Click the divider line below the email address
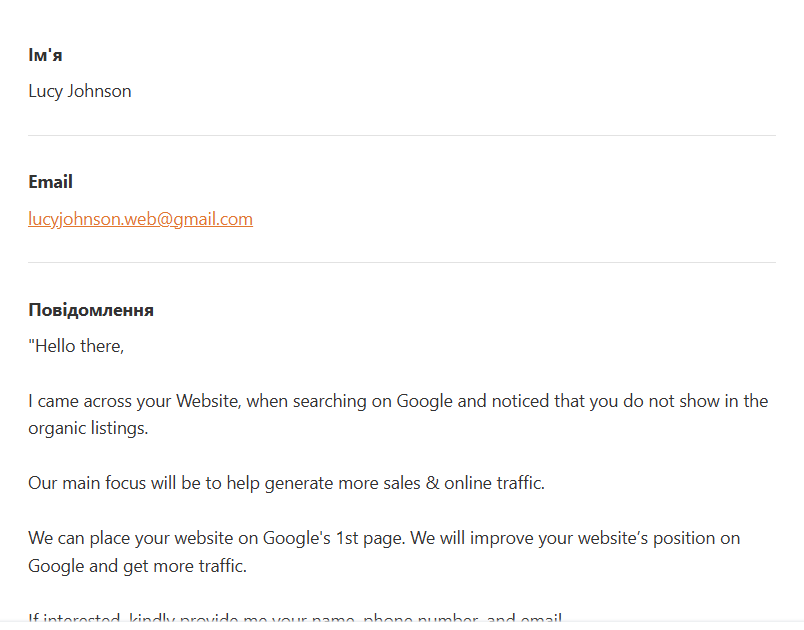The image size is (804, 630). (x=402, y=262)
